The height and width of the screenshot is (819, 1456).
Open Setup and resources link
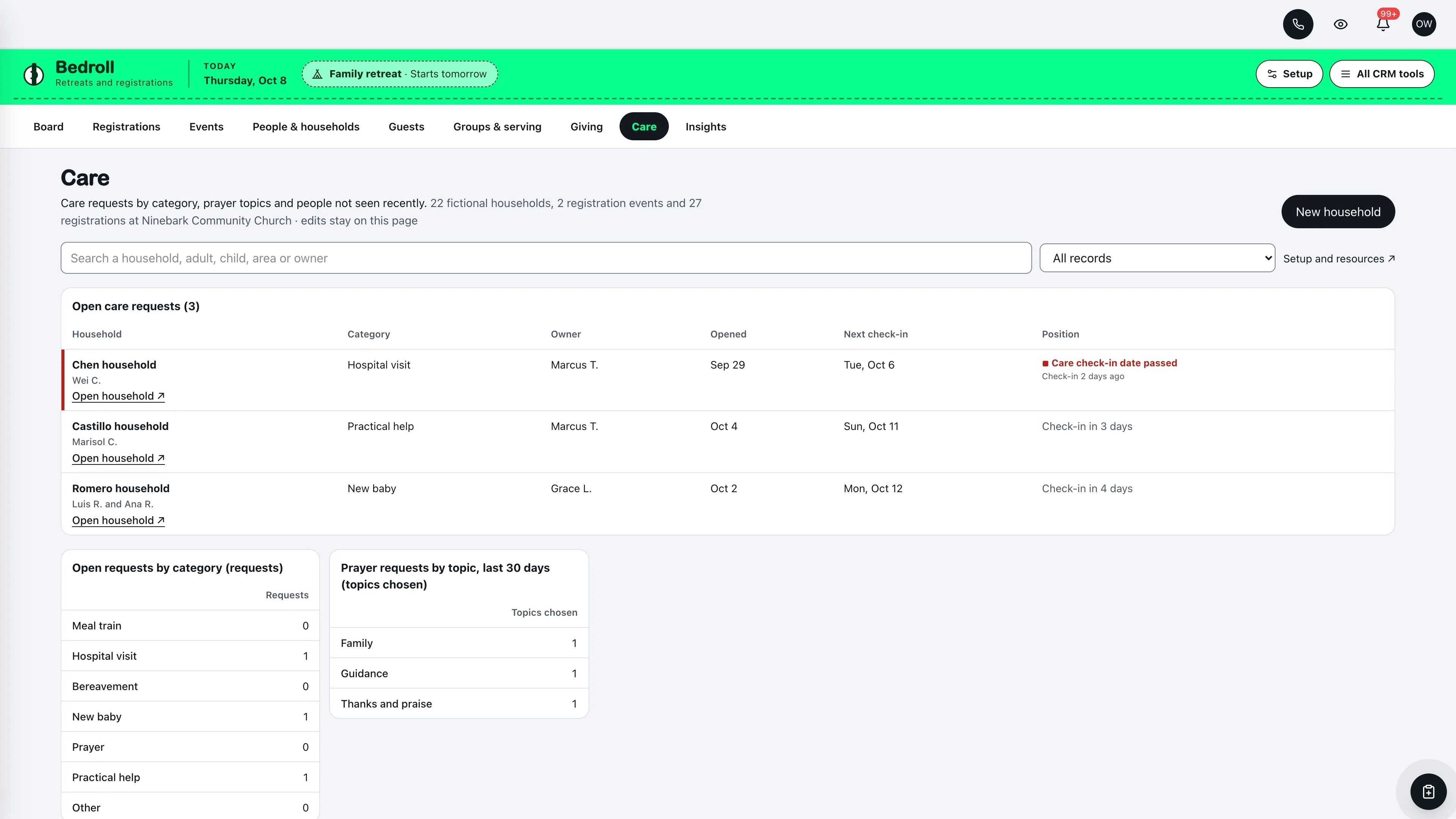point(1338,259)
